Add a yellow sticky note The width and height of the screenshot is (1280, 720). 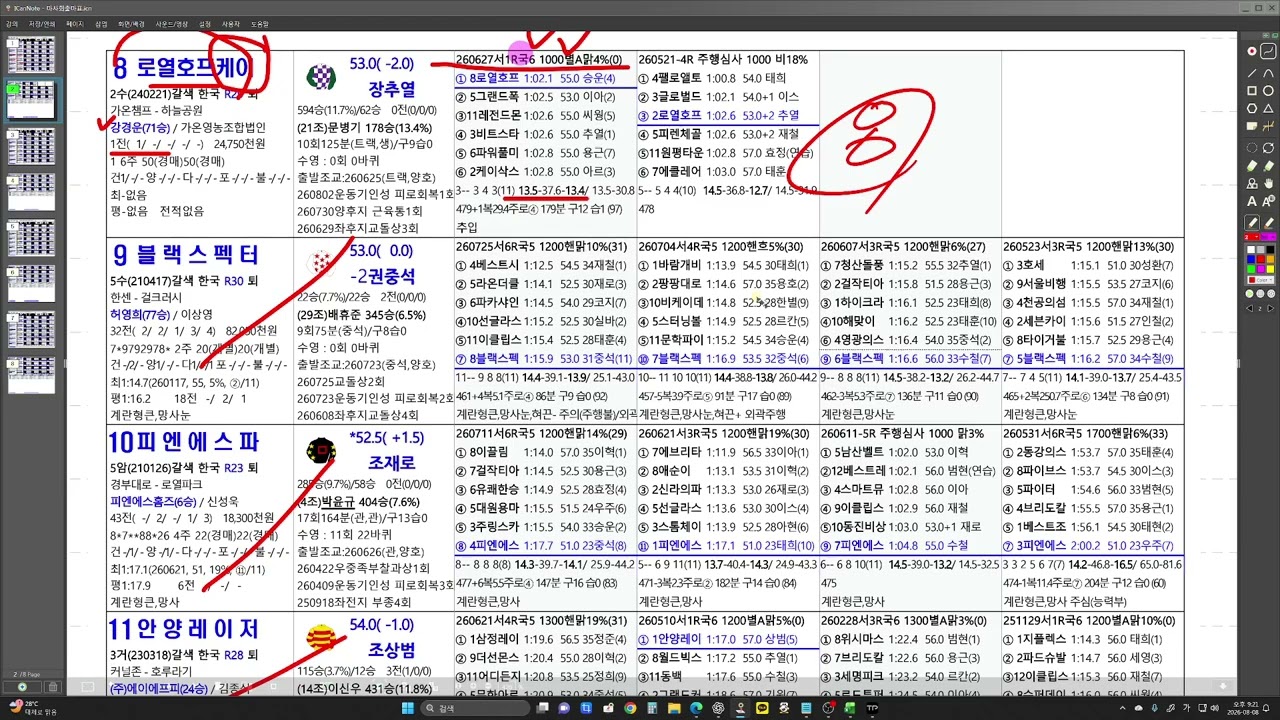(x=1252, y=127)
